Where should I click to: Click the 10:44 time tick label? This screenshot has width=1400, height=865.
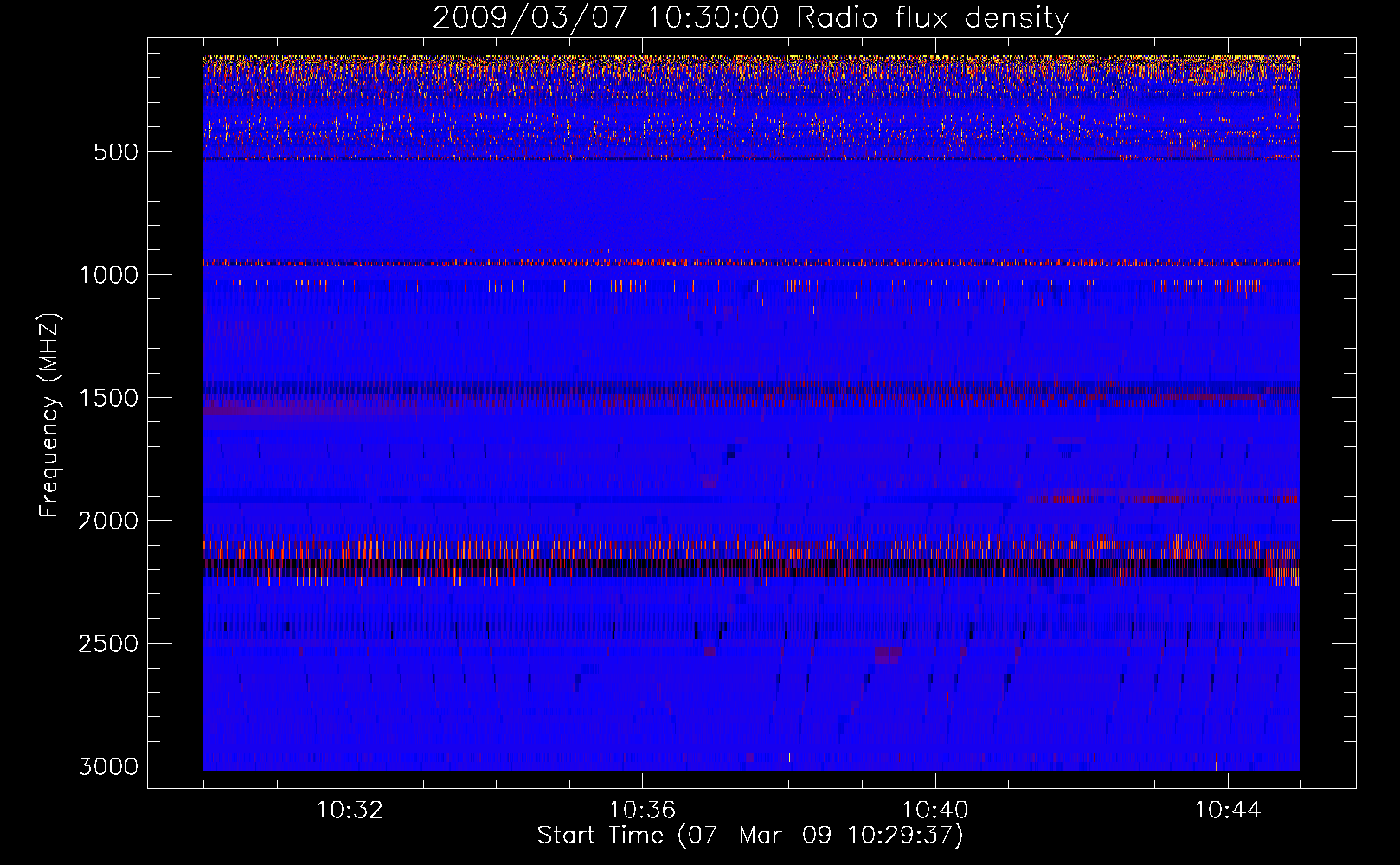click(x=1228, y=811)
